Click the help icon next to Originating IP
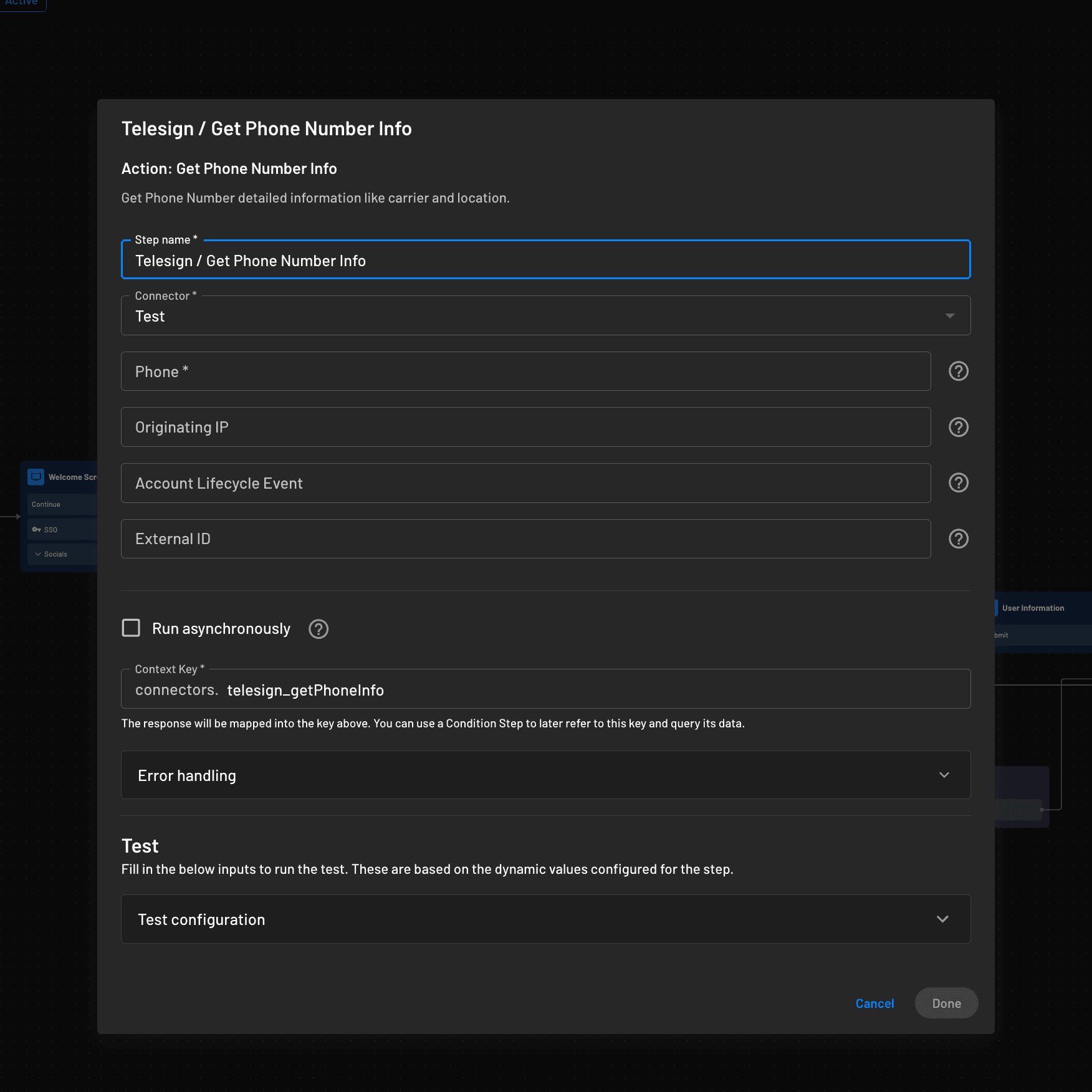 click(958, 427)
